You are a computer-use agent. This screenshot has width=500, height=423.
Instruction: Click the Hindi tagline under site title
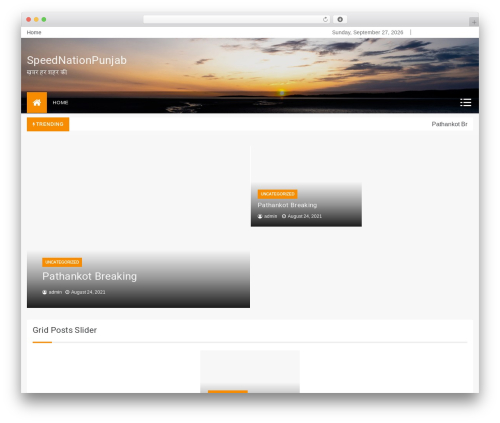(x=47, y=72)
